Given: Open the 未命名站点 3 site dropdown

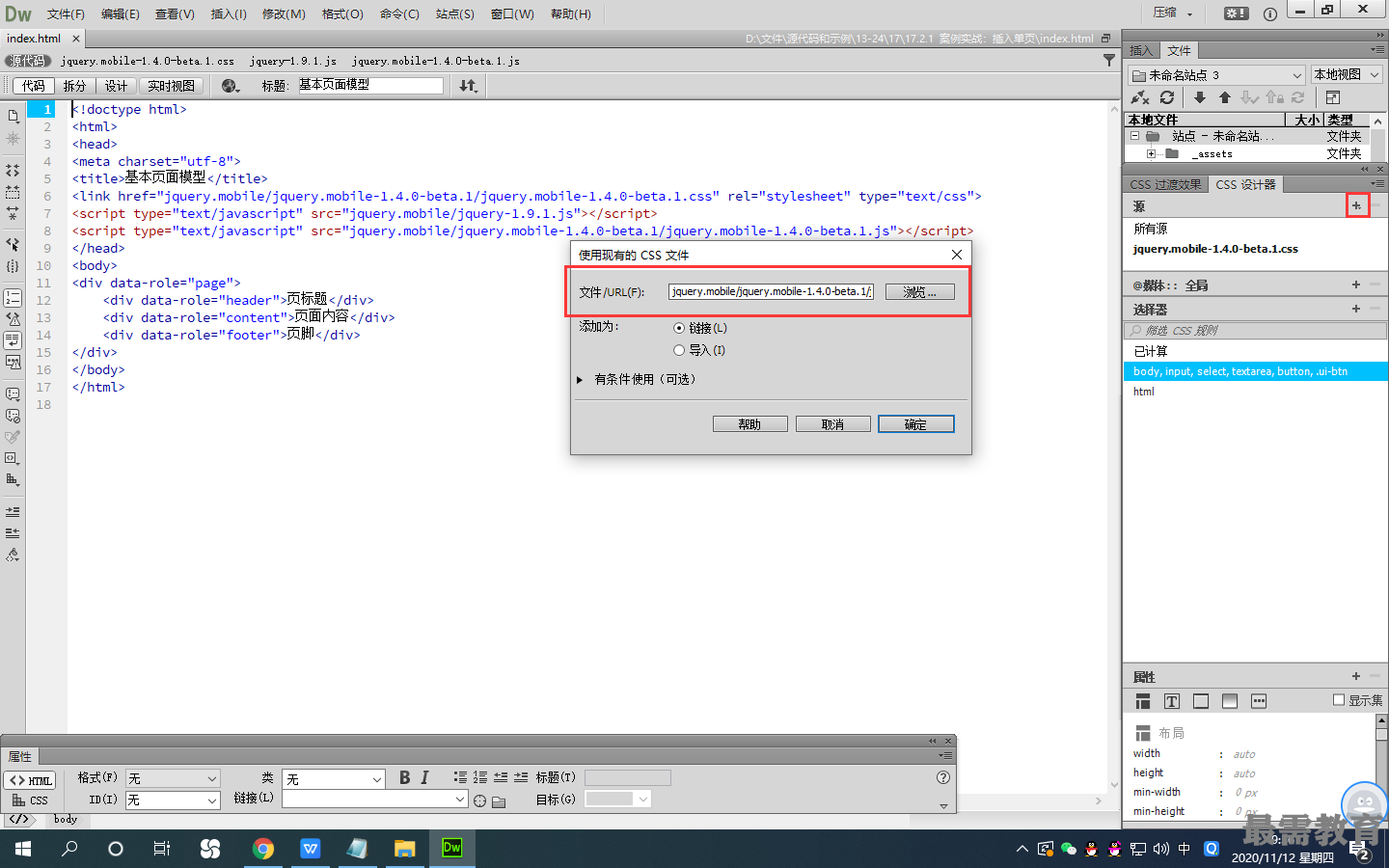Looking at the screenshot, I should click(x=1217, y=74).
